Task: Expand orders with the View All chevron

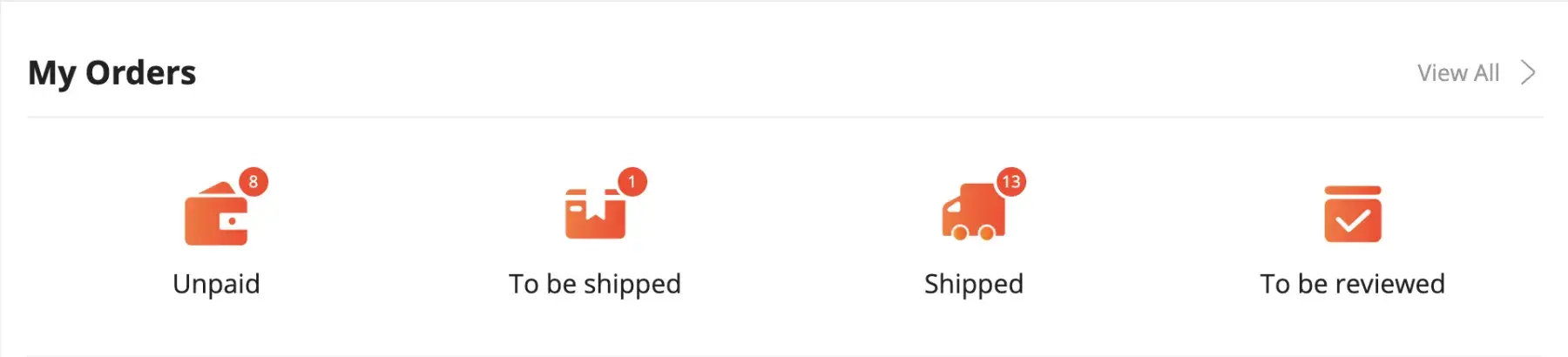Action: click(1528, 72)
